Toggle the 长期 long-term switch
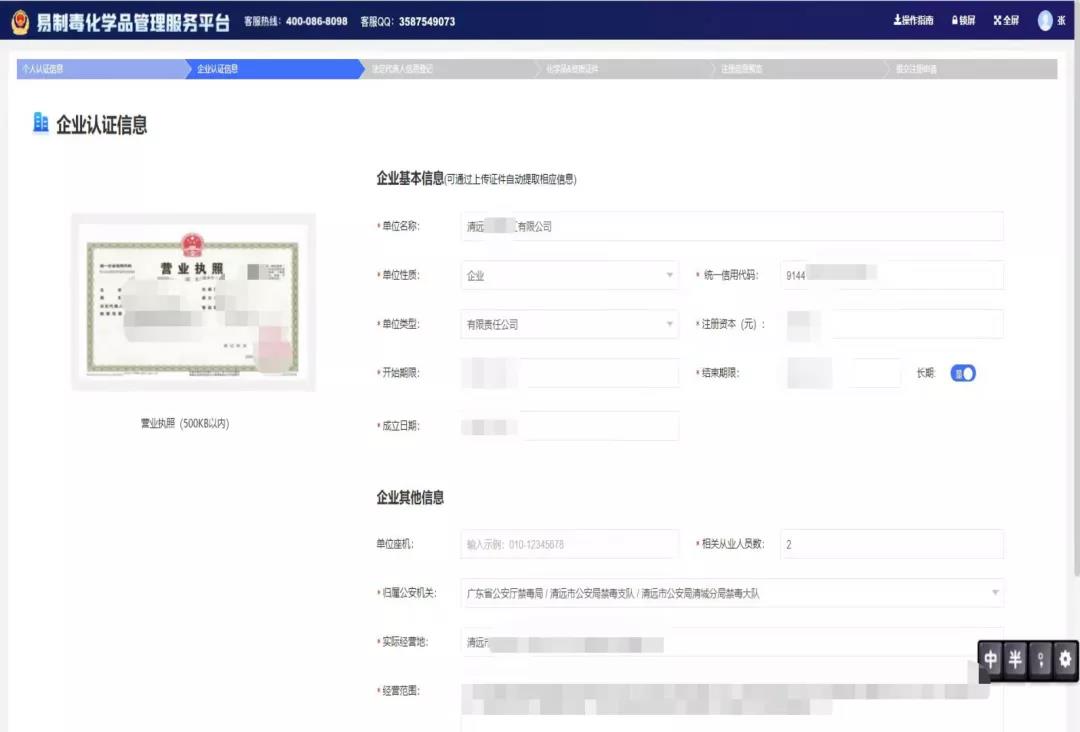1080x732 pixels. click(x=962, y=373)
